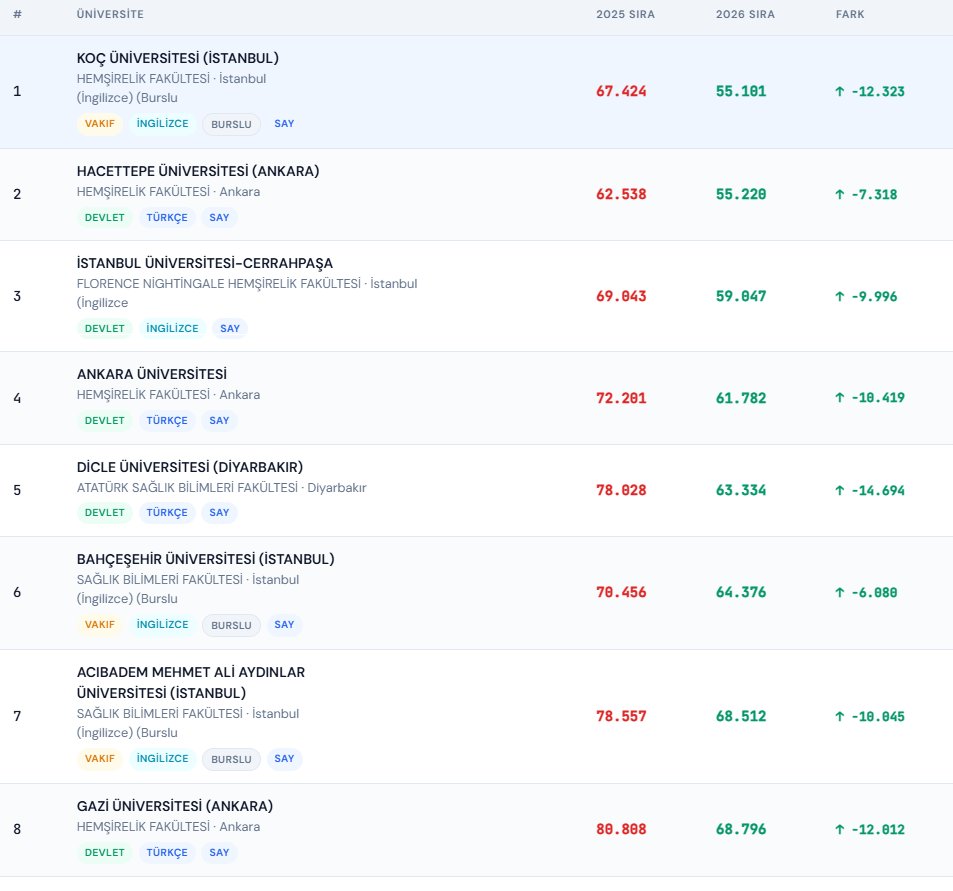Click the 2026 rank value 55.101
The height and width of the screenshot is (891, 953).
tap(741, 91)
